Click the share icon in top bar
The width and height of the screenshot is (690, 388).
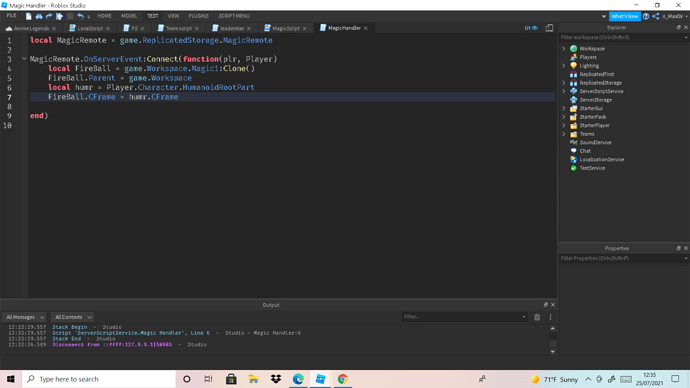coord(656,16)
